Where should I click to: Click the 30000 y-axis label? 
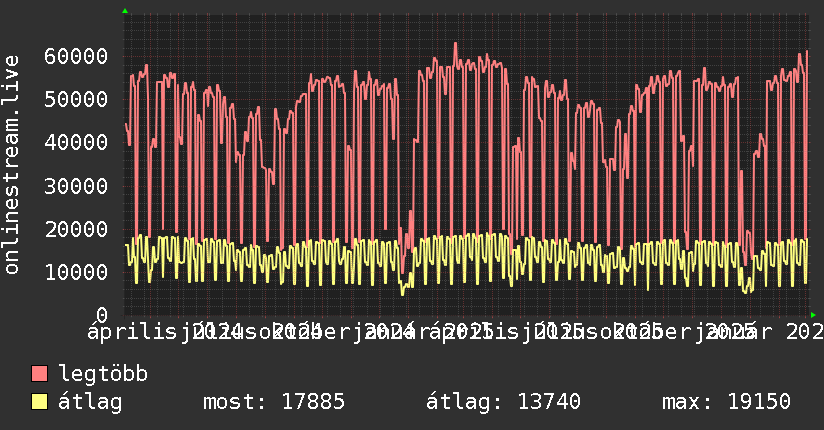point(76,186)
